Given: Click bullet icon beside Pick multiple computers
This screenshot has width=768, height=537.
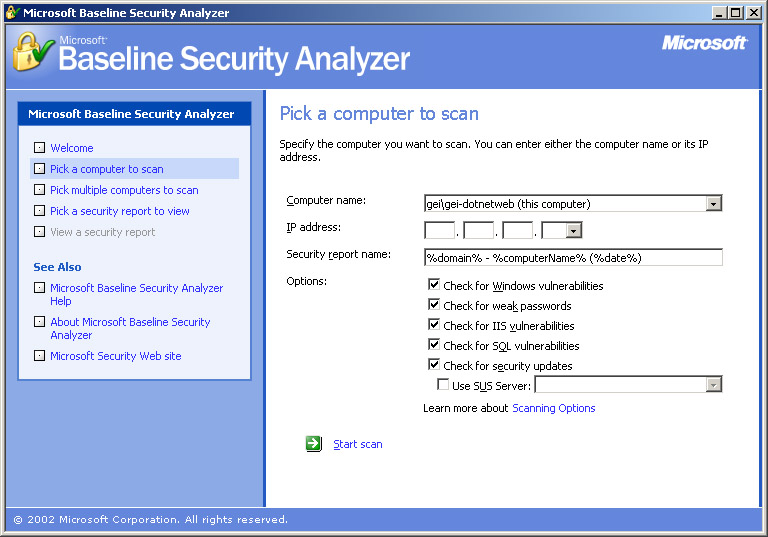Looking at the screenshot, I should [39, 190].
